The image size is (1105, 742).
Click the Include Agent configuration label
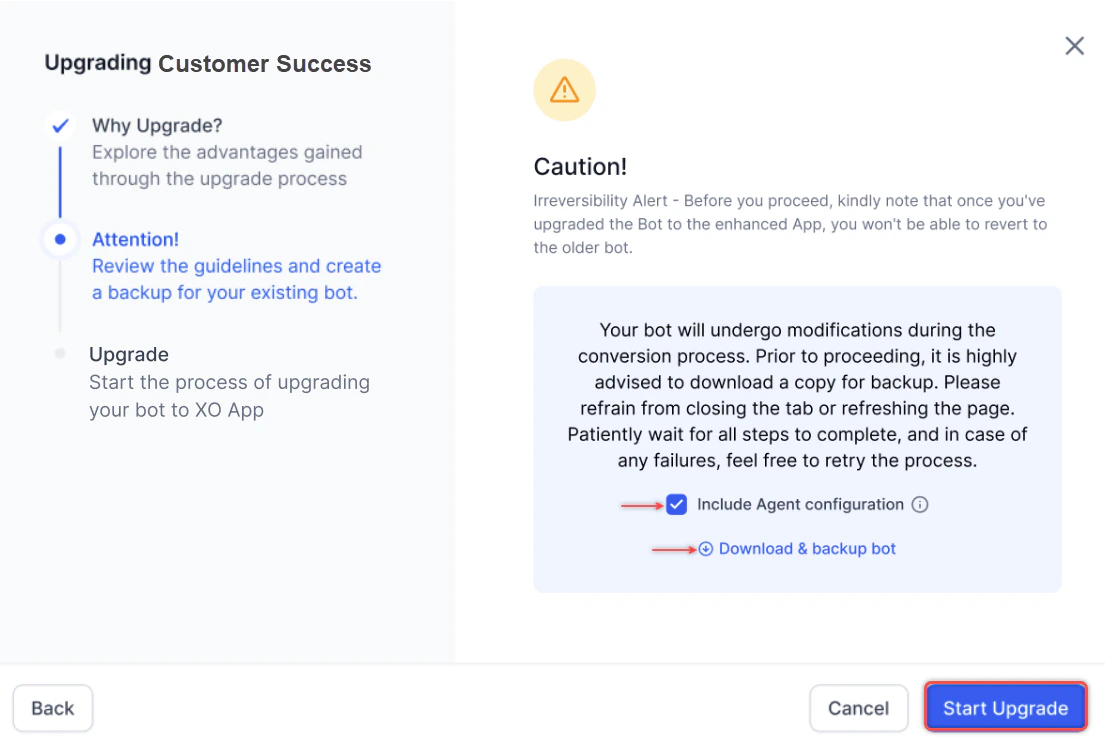click(x=800, y=505)
